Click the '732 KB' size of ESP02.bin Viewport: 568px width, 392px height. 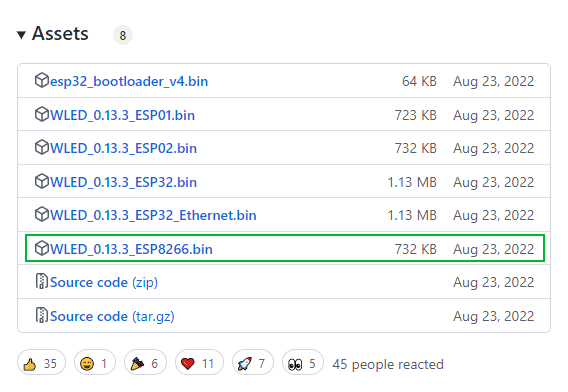click(416, 148)
